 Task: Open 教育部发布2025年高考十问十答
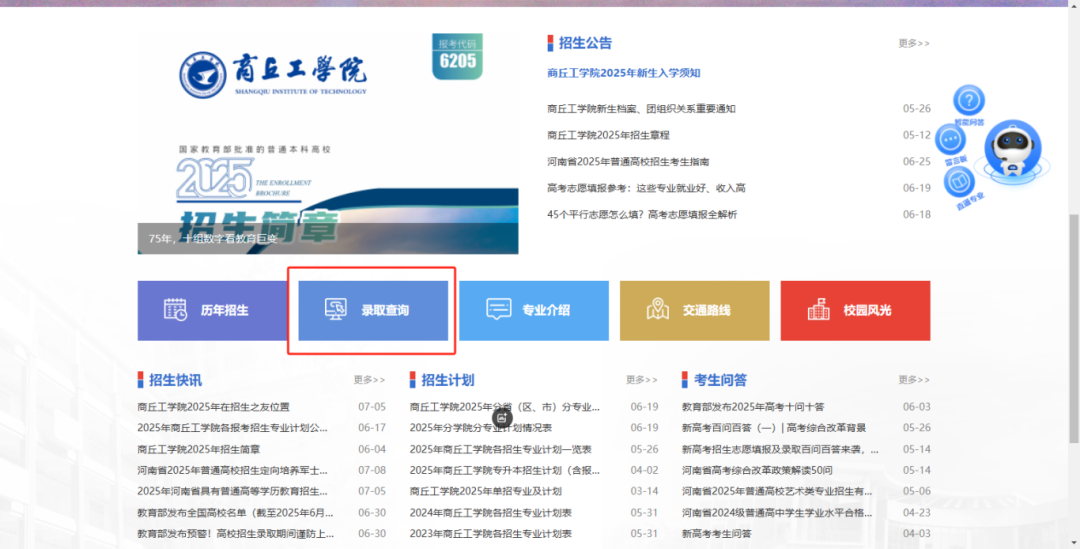753,407
